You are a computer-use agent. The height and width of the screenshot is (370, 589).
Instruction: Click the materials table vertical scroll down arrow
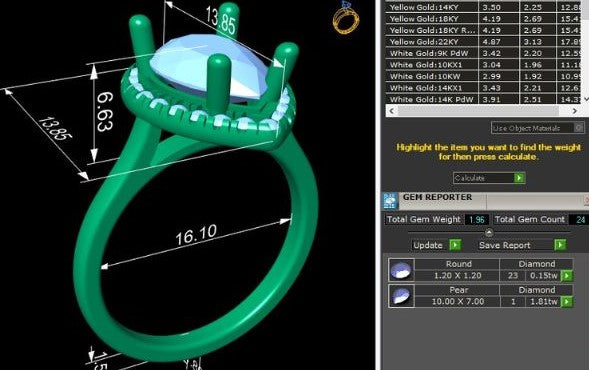(586, 99)
